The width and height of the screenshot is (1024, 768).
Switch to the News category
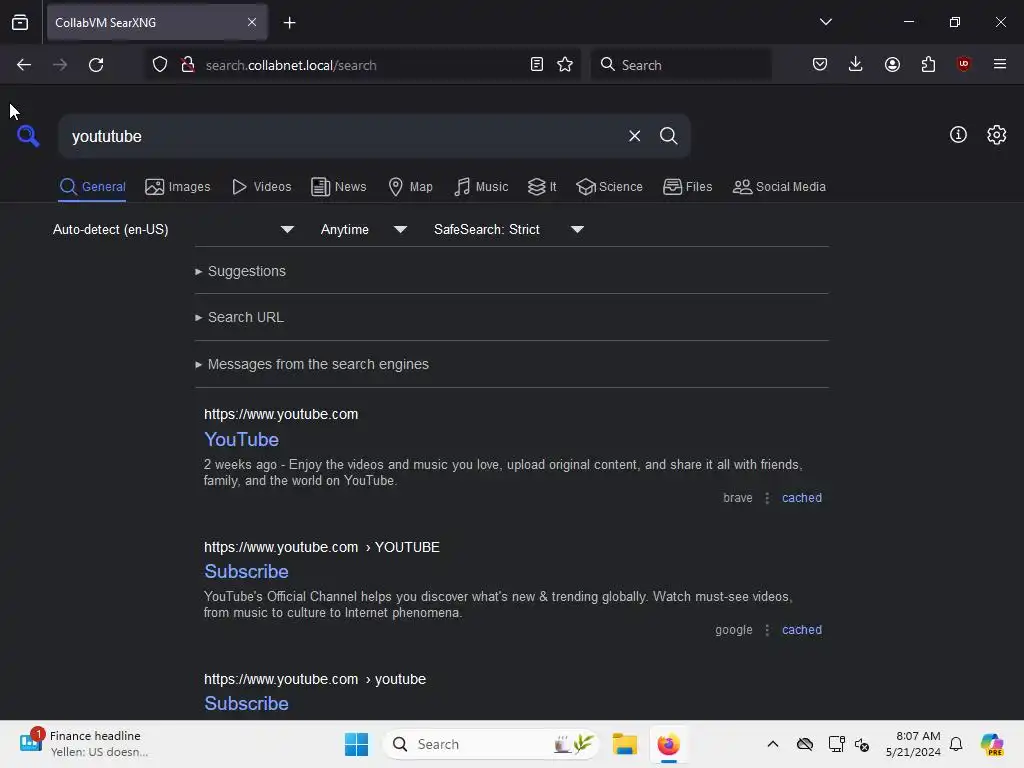point(338,187)
